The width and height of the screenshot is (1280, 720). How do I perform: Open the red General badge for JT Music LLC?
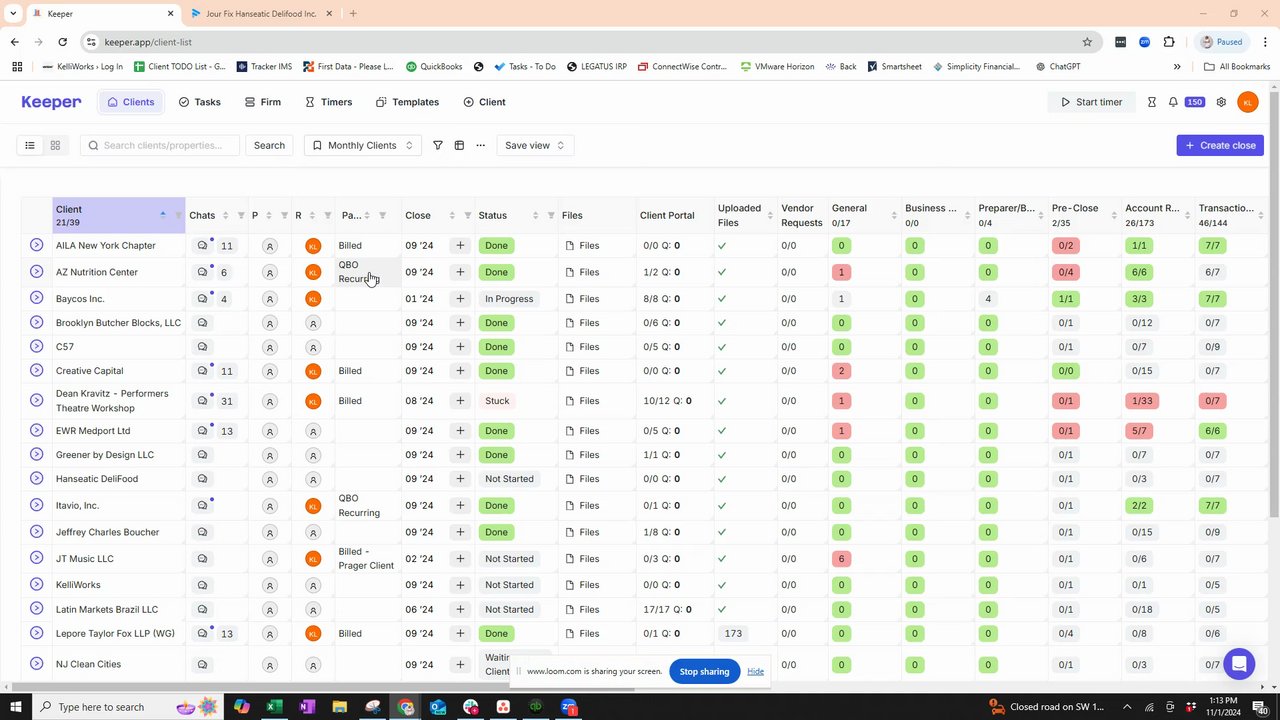click(841, 559)
